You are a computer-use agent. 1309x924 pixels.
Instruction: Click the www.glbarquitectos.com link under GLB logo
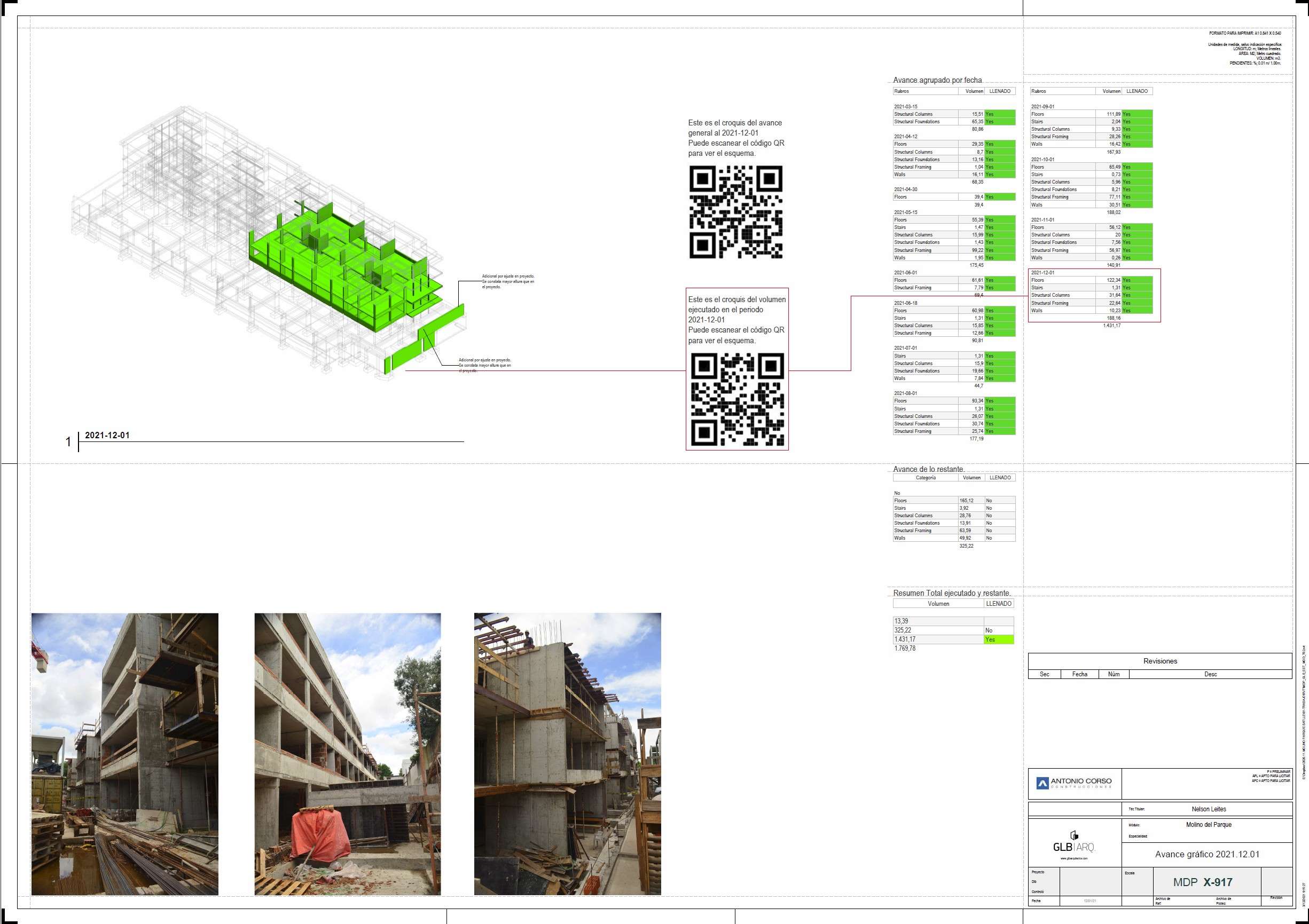tap(1074, 858)
